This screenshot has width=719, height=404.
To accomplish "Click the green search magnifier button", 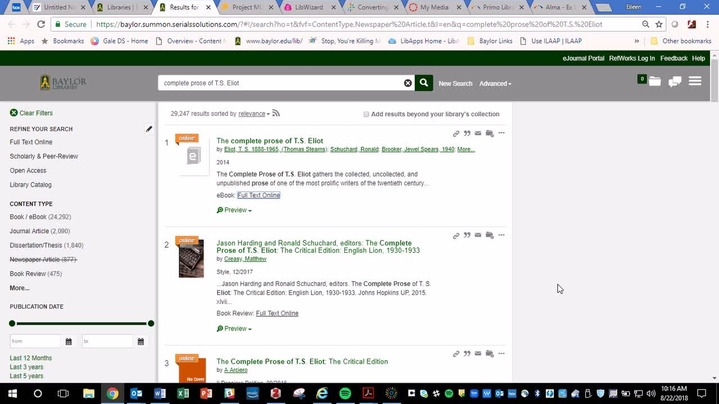I will coord(424,83).
